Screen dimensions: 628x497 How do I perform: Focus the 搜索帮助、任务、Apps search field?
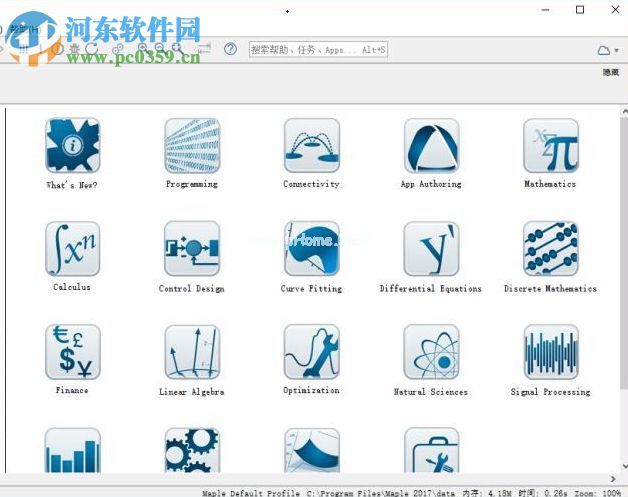[x=318, y=50]
